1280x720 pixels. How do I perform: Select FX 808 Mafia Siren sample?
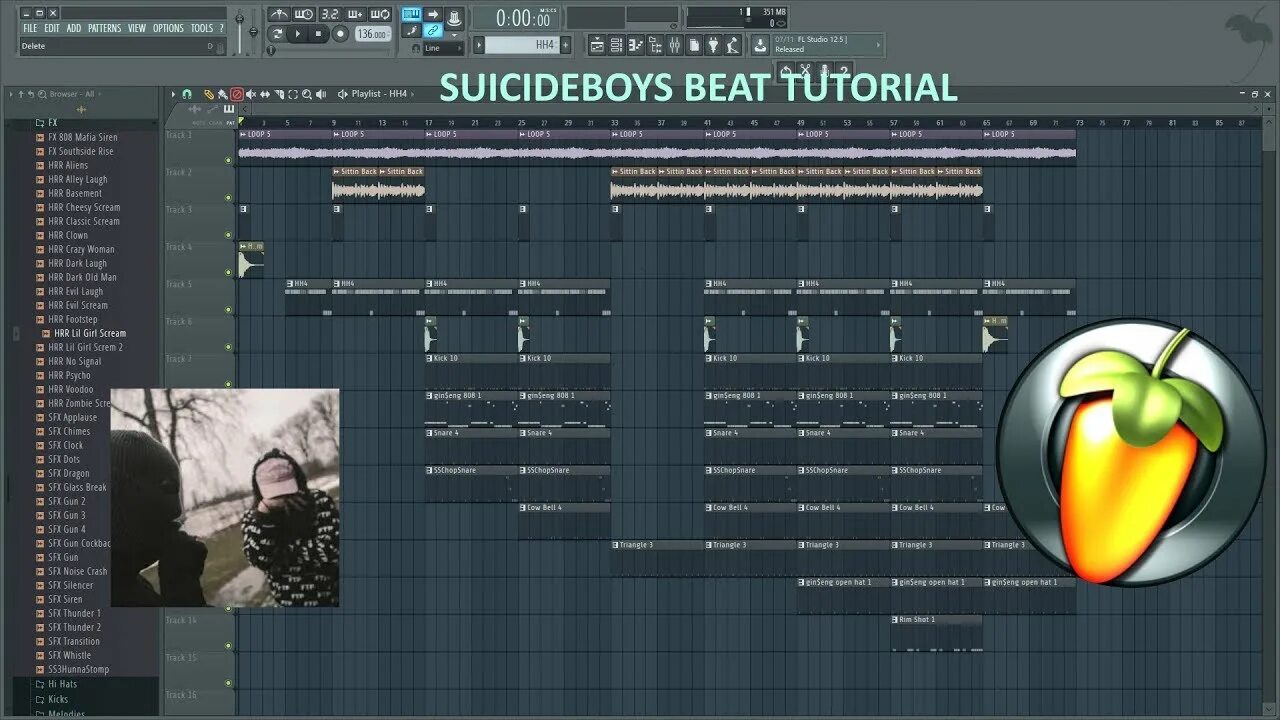pos(82,137)
